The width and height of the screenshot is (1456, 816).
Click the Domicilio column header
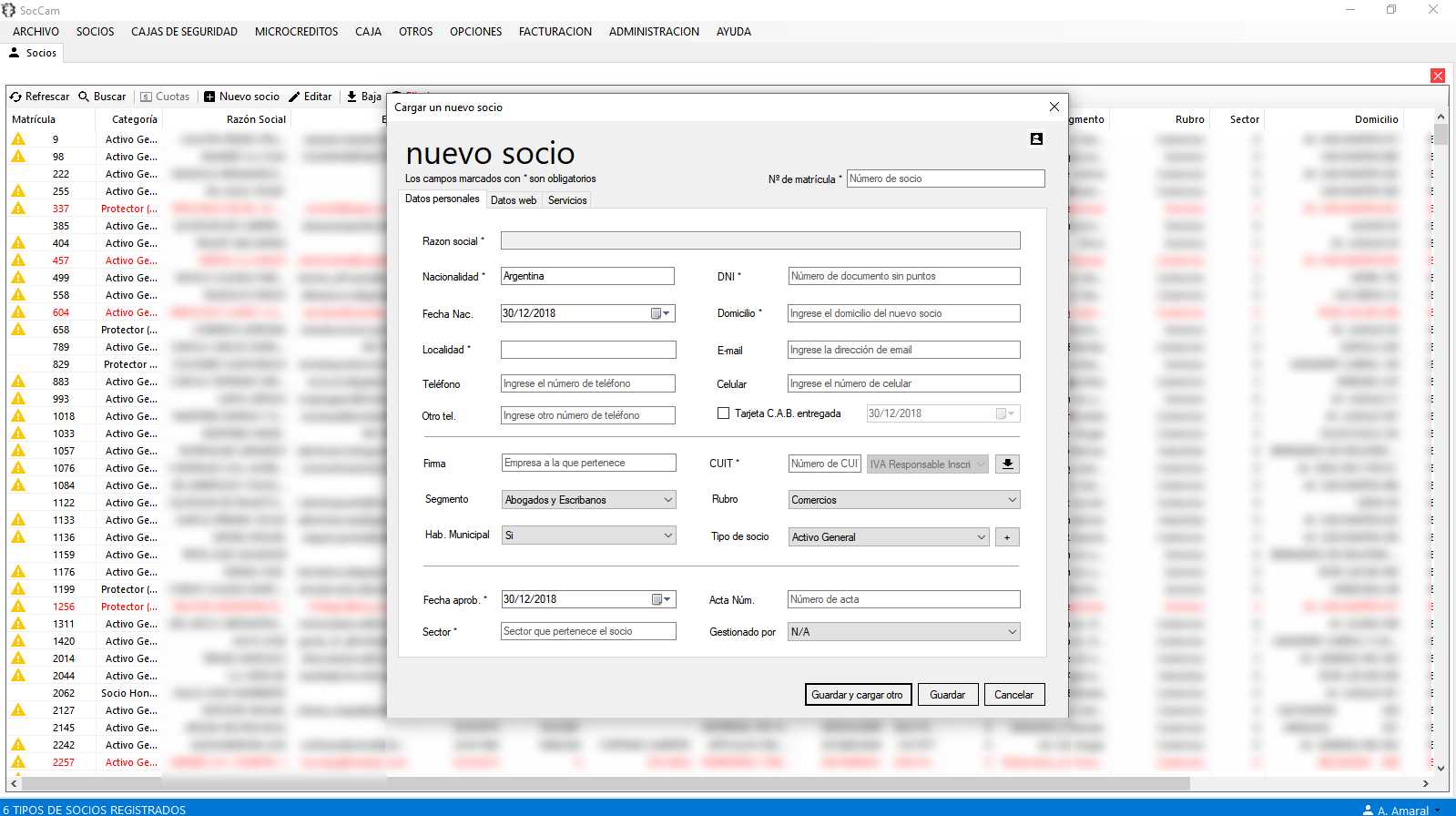(1376, 119)
